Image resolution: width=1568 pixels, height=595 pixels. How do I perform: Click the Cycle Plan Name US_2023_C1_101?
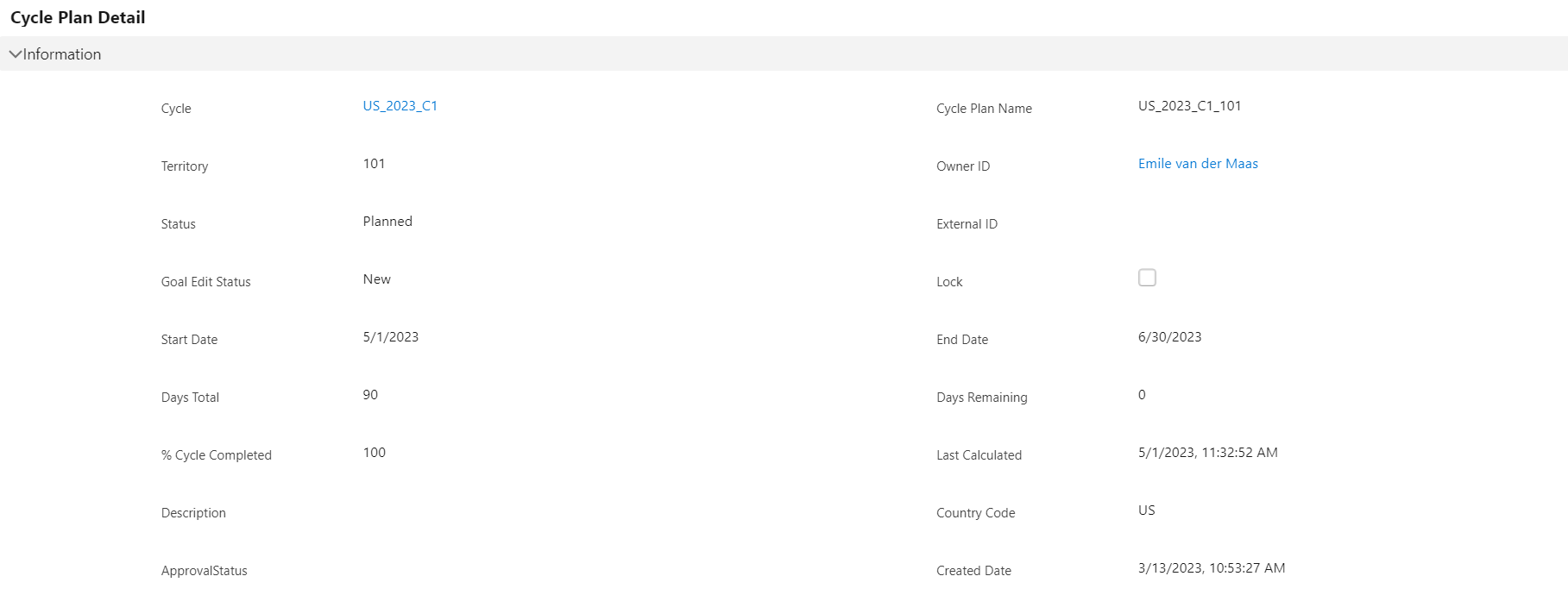click(x=1188, y=105)
